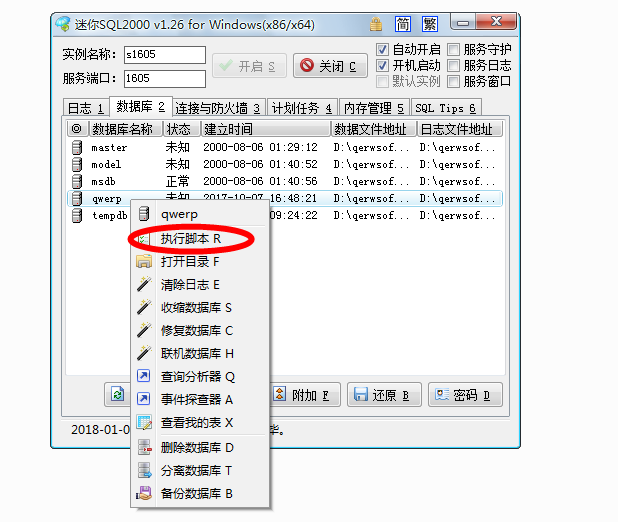Toggle 自动开启 checkbox
Image resolution: width=618 pixels, height=522 pixels.
pyautogui.click(x=382, y=50)
